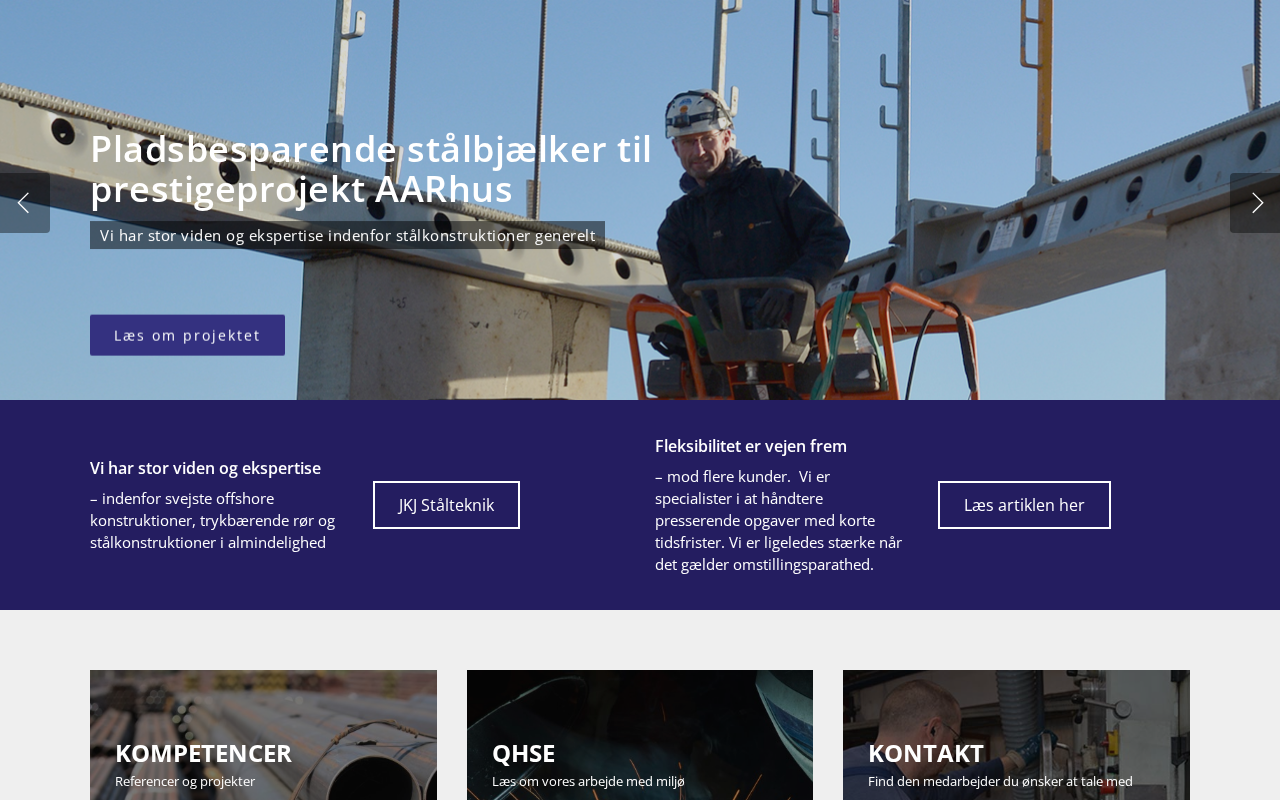Advance to next slide with right arrow
The width and height of the screenshot is (1280, 800).
point(1255,203)
